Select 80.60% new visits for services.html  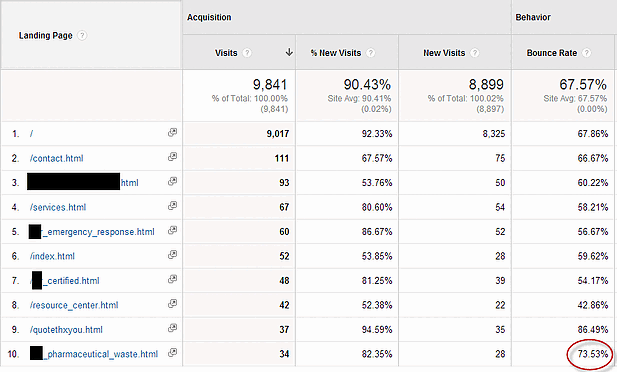pos(377,207)
